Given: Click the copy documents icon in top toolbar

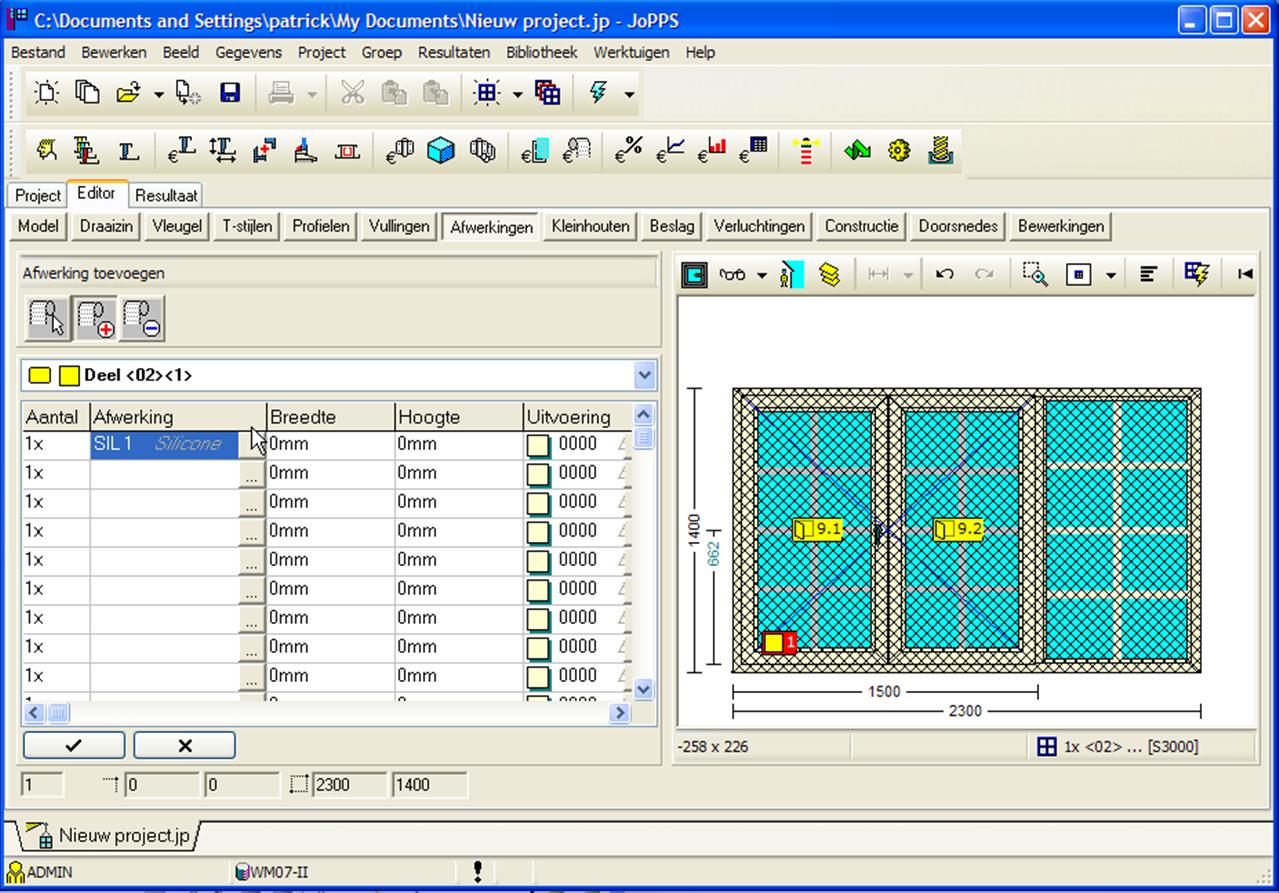Looking at the screenshot, I should point(88,93).
